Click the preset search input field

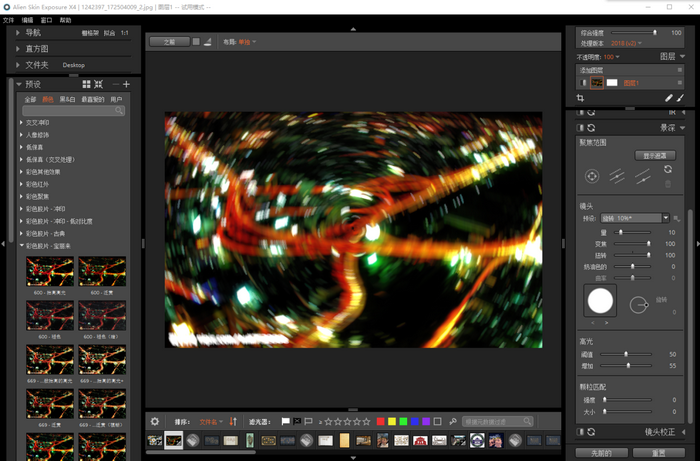coord(70,110)
